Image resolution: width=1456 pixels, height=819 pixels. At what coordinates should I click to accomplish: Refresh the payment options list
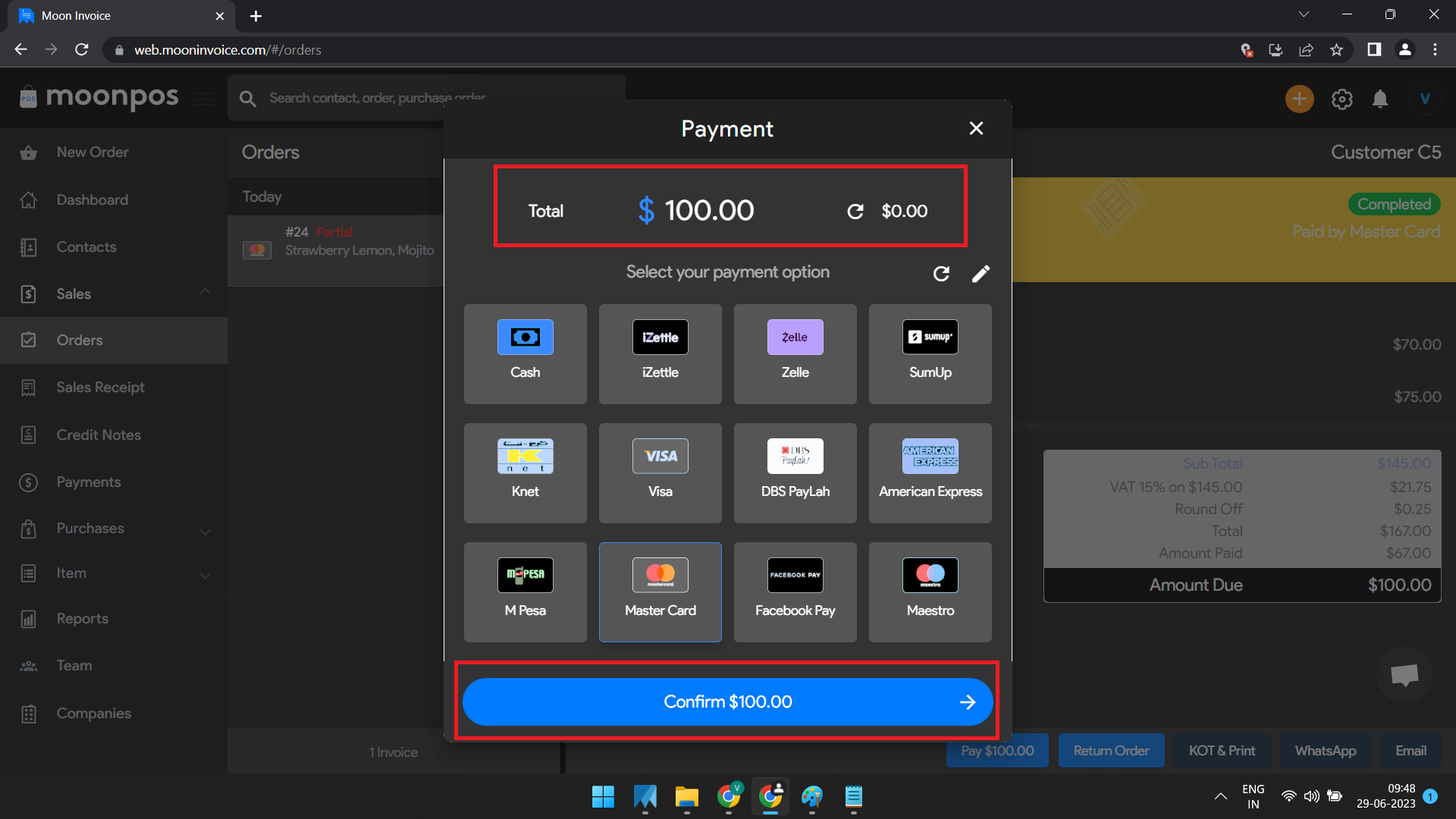click(941, 274)
